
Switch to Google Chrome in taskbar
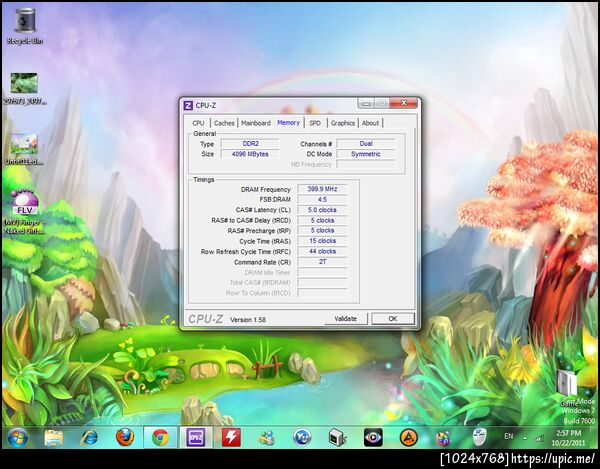(160, 438)
